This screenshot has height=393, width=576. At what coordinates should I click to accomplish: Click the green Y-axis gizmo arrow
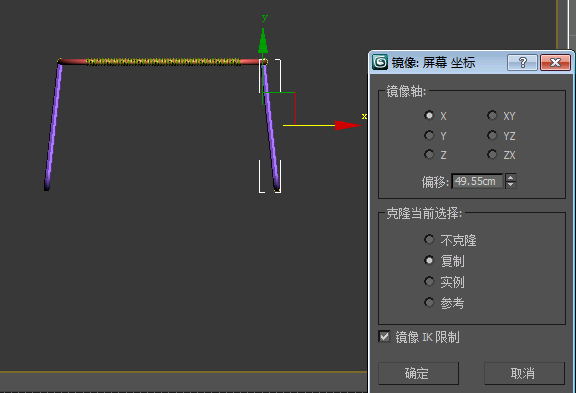click(263, 41)
